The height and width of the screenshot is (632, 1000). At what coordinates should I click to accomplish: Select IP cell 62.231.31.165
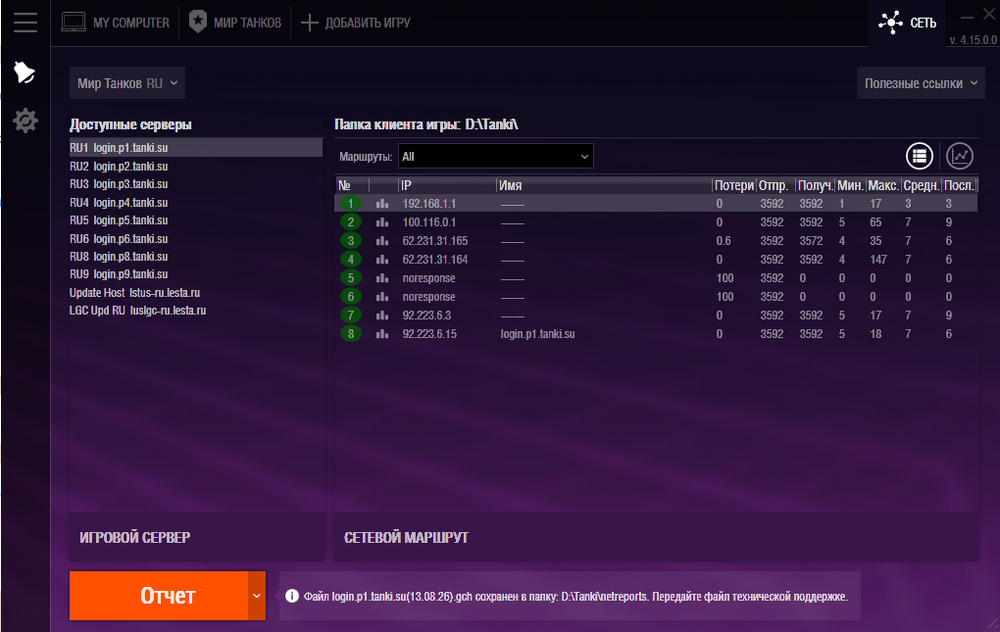tap(435, 241)
